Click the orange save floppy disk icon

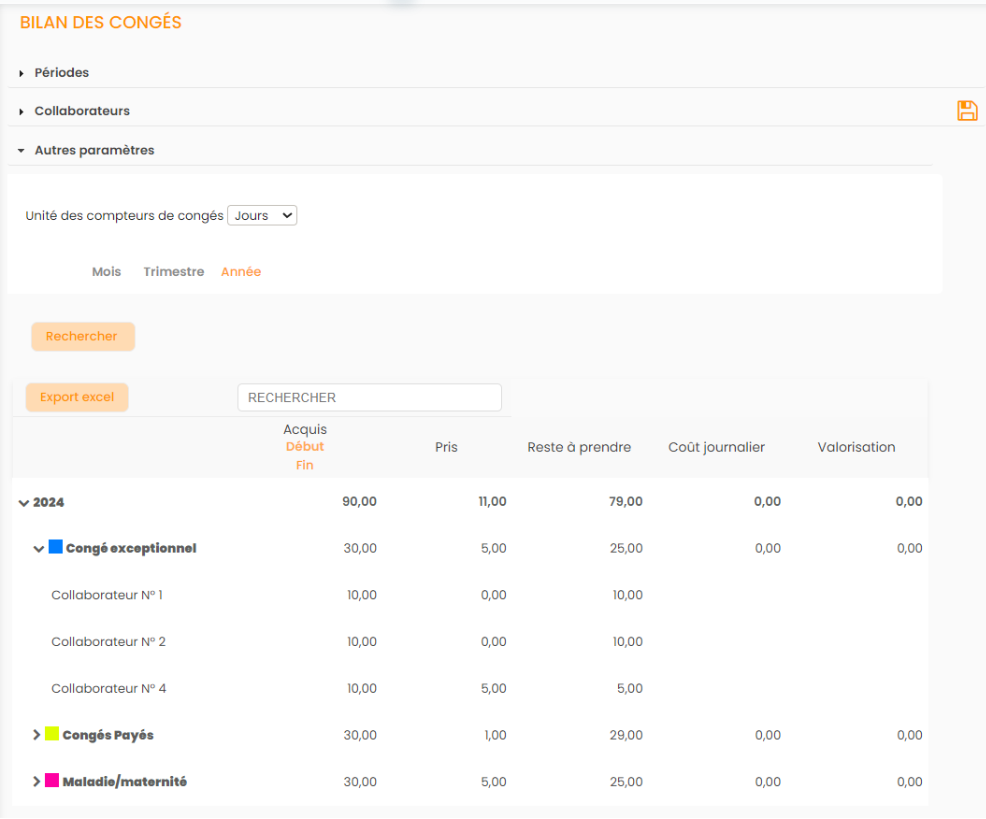pos(967,111)
